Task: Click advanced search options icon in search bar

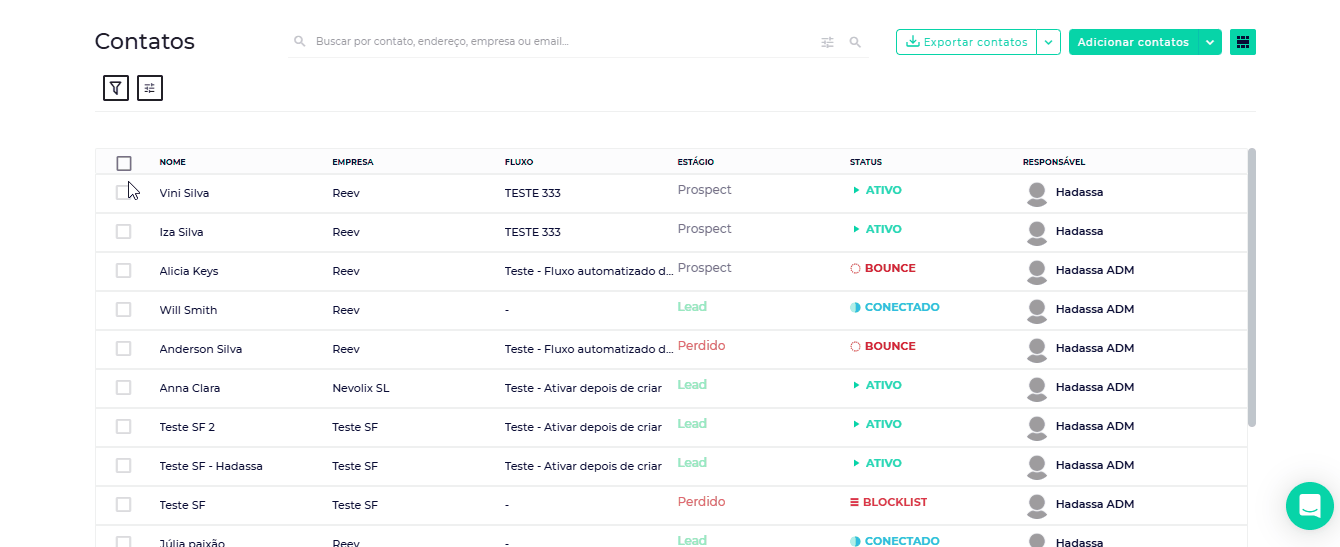Action: coord(827,42)
